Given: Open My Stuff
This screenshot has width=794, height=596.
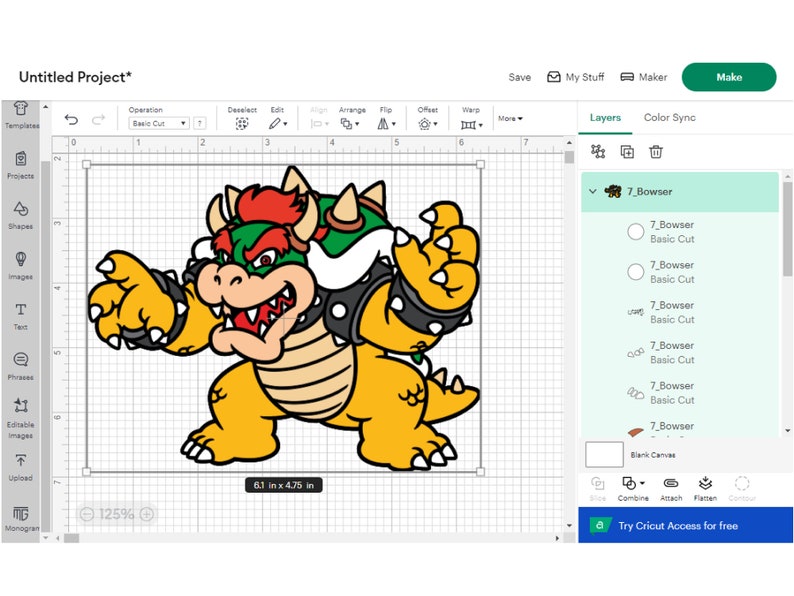Looking at the screenshot, I should pos(576,77).
